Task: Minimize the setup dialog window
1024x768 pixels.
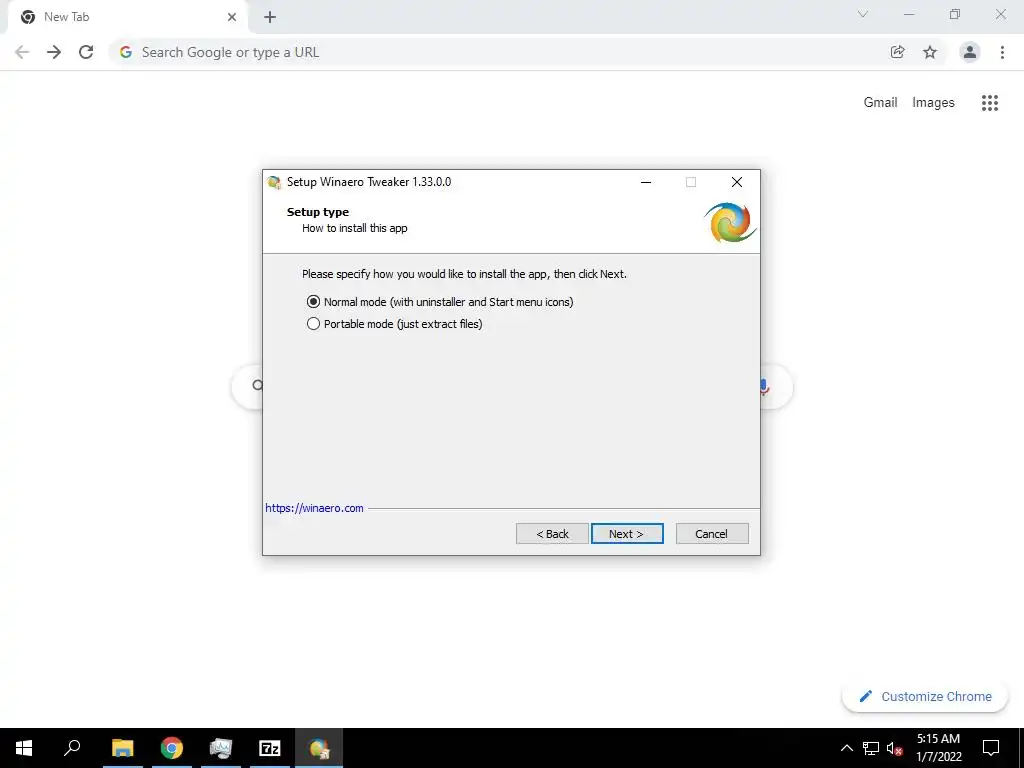Action: pos(646,182)
